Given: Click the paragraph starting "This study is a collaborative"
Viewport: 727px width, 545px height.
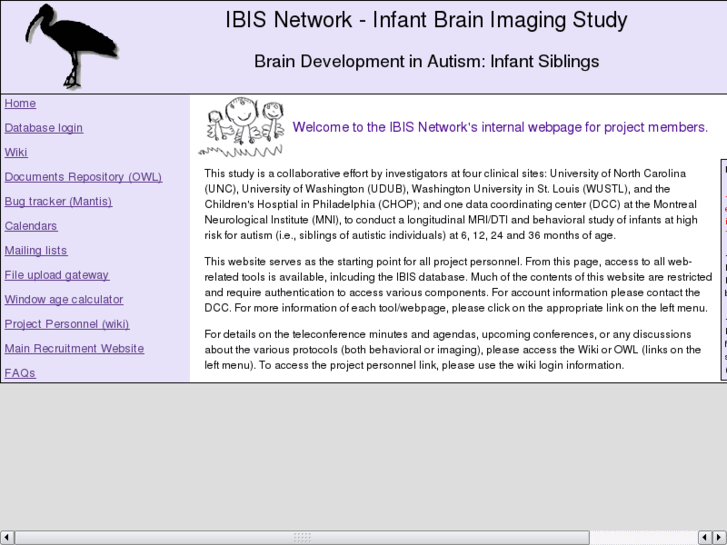Looking at the screenshot, I should click(x=451, y=204).
